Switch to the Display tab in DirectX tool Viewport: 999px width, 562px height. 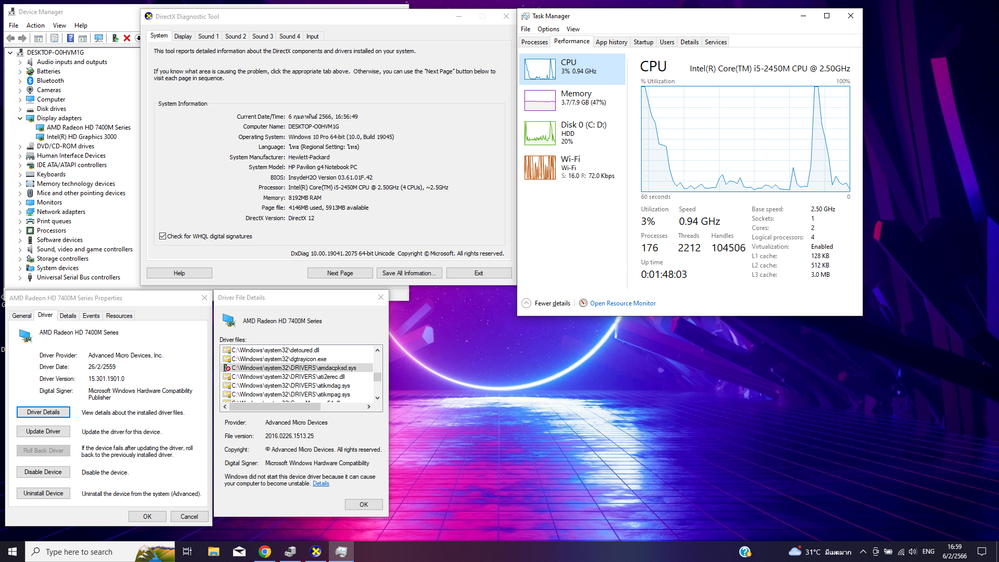click(x=183, y=37)
